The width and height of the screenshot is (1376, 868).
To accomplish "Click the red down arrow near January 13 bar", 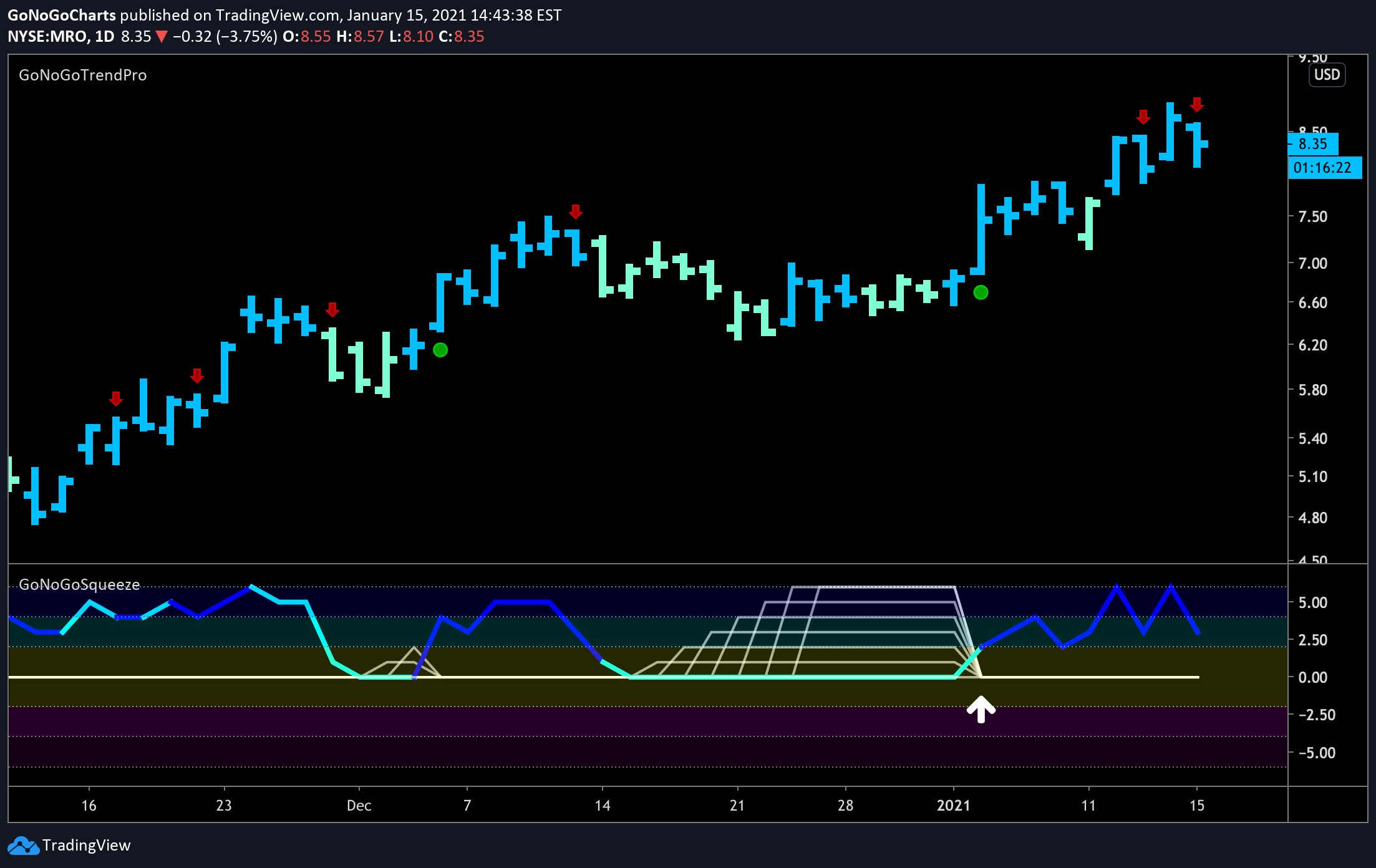I will pyautogui.click(x=1143, y=117).
